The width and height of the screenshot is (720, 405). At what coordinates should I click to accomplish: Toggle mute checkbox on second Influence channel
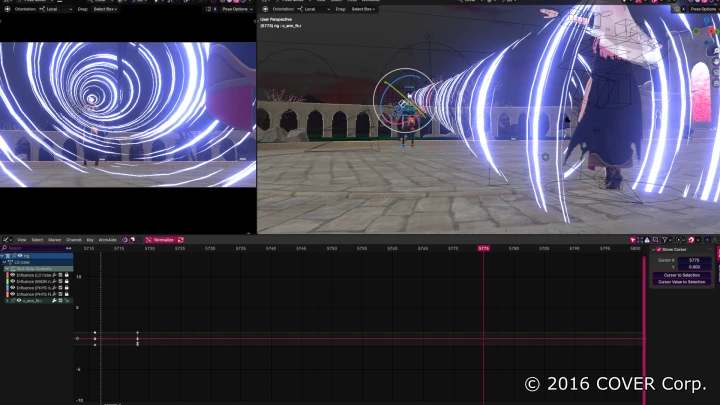pyautogui.click(x=60, y=281)
